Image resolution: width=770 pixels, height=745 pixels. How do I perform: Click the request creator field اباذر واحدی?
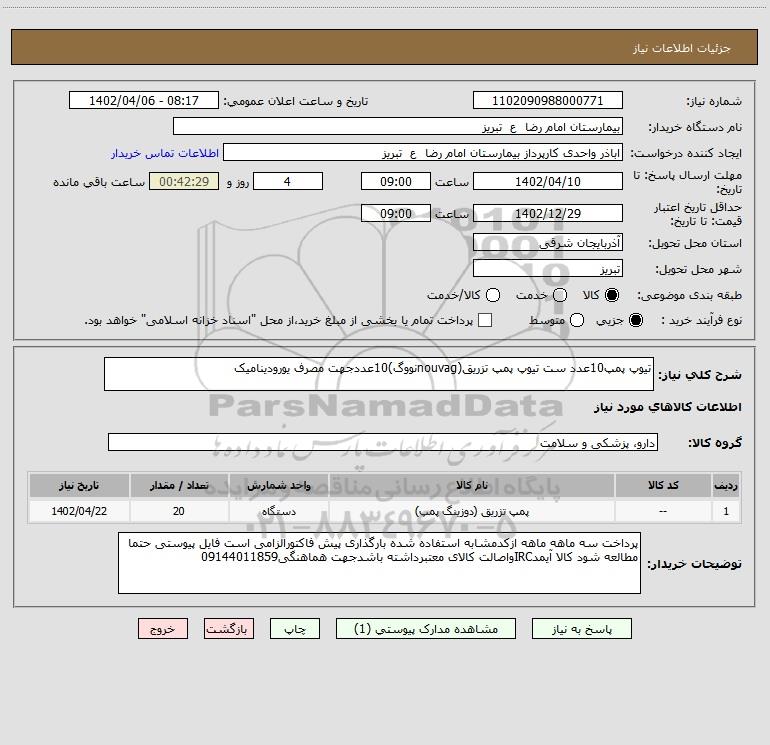click(x=423, y=153)
